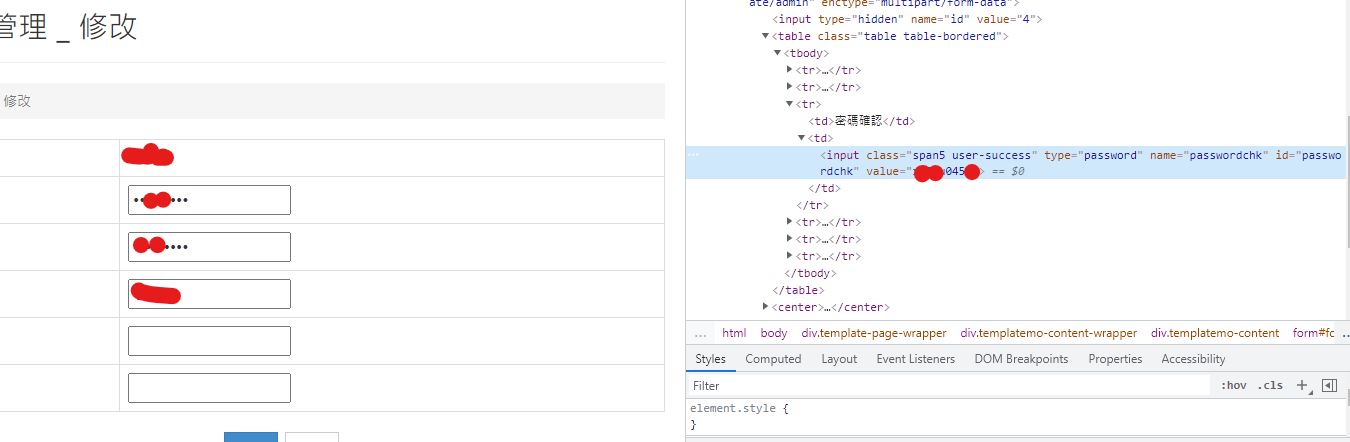Collapse the tbody node in DOM tree
This screenshot has width=1350, height=442.
(x=778, y=53)
